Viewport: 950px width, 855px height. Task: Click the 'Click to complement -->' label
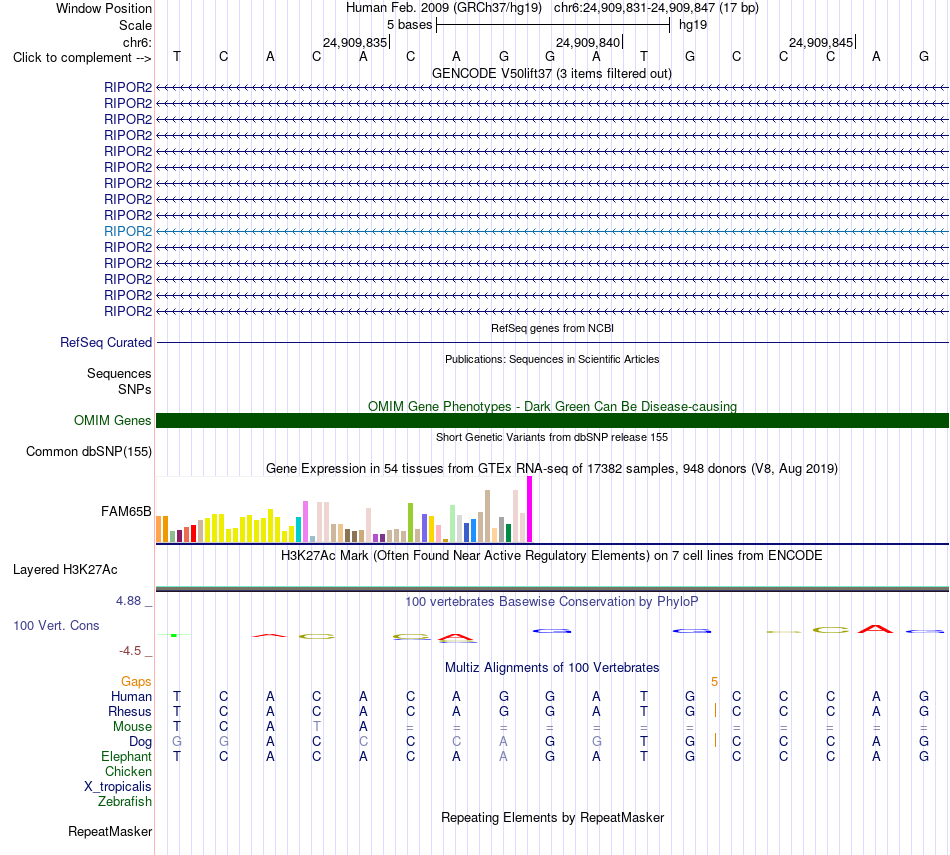click(82, 58)
